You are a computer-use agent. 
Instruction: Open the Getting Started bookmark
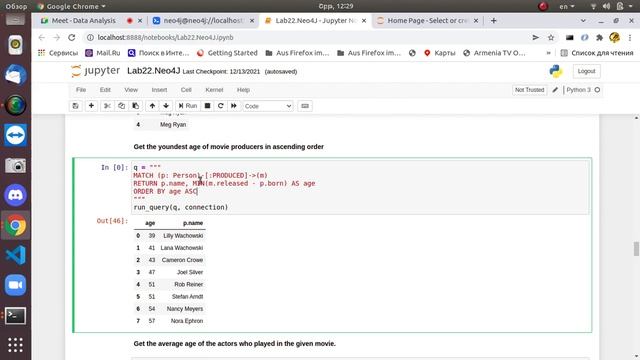(x=227, y=53)
